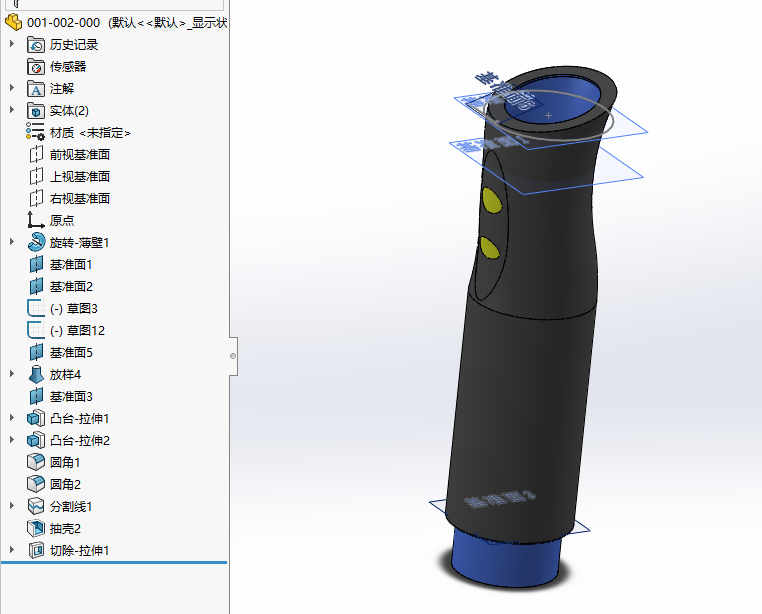Click the blue base cylinder of the model
Viewport: 762px width, 614px height.
[x=505, y=559]
